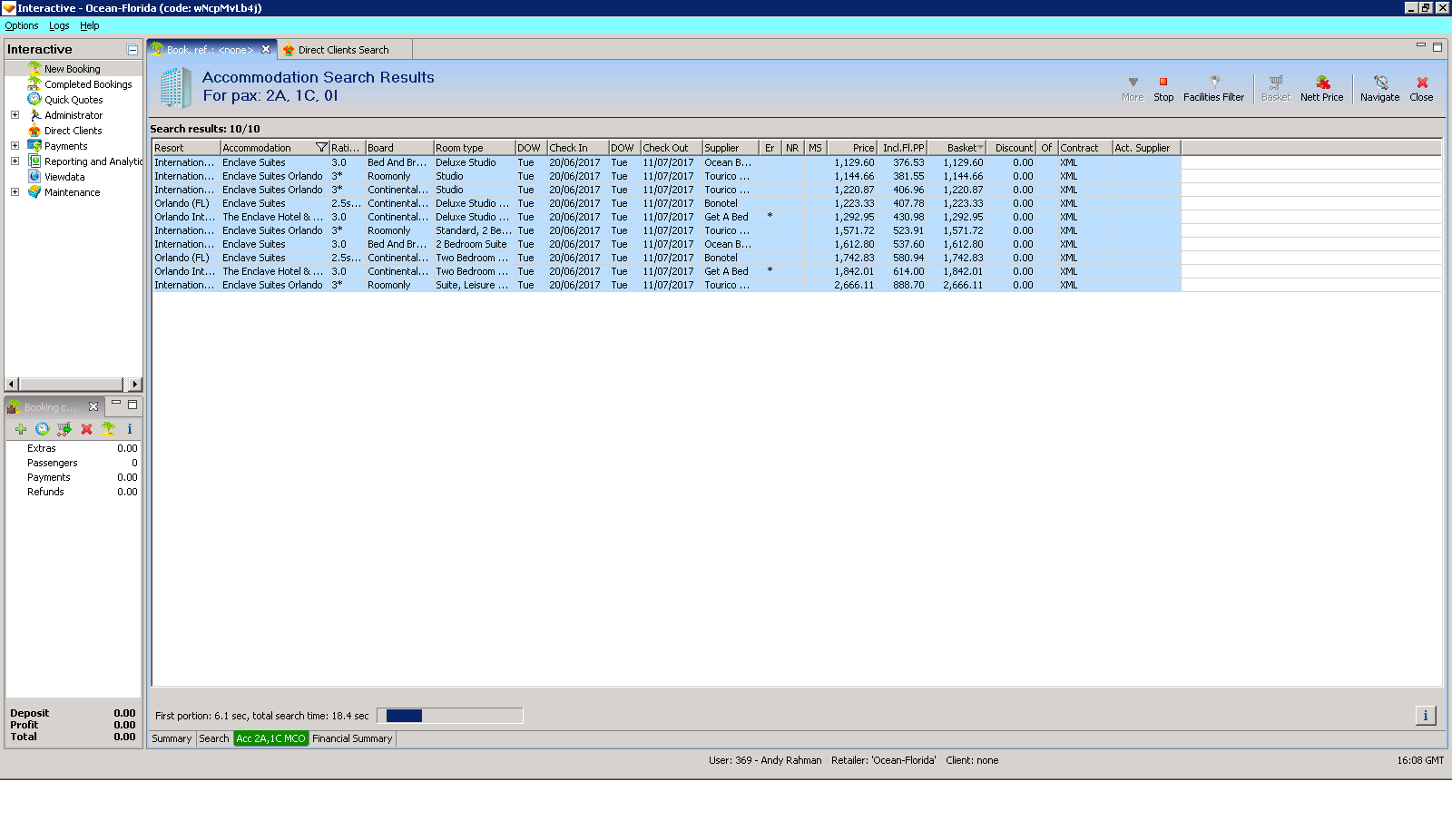Click the Passengers row in the booking panel

coord(74,463)
